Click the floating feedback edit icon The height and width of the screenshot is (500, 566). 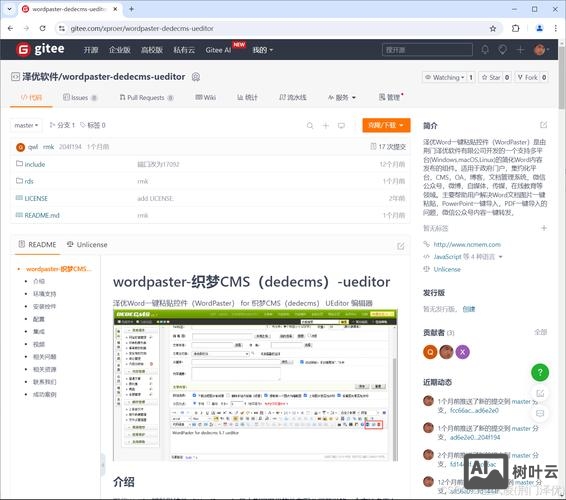(540, 393)
